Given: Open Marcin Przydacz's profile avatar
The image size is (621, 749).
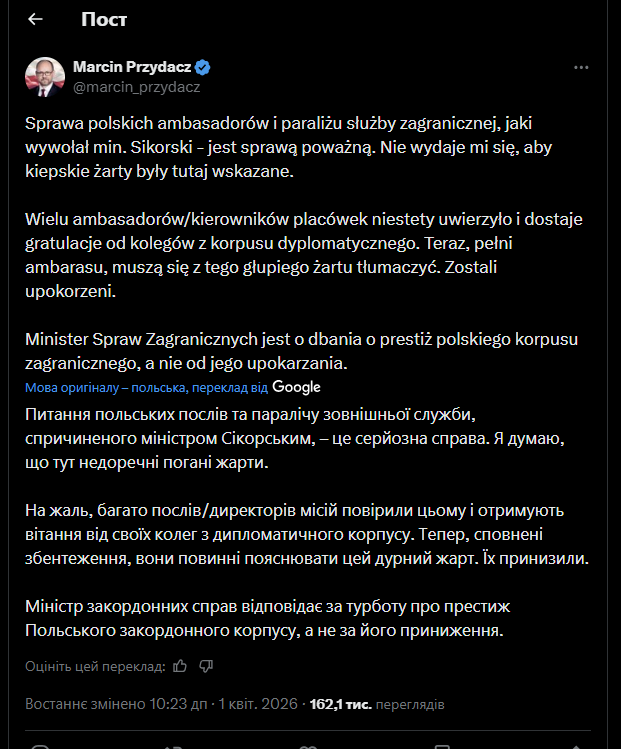Looking at the screenshot, I should click(x=44, y=77).
